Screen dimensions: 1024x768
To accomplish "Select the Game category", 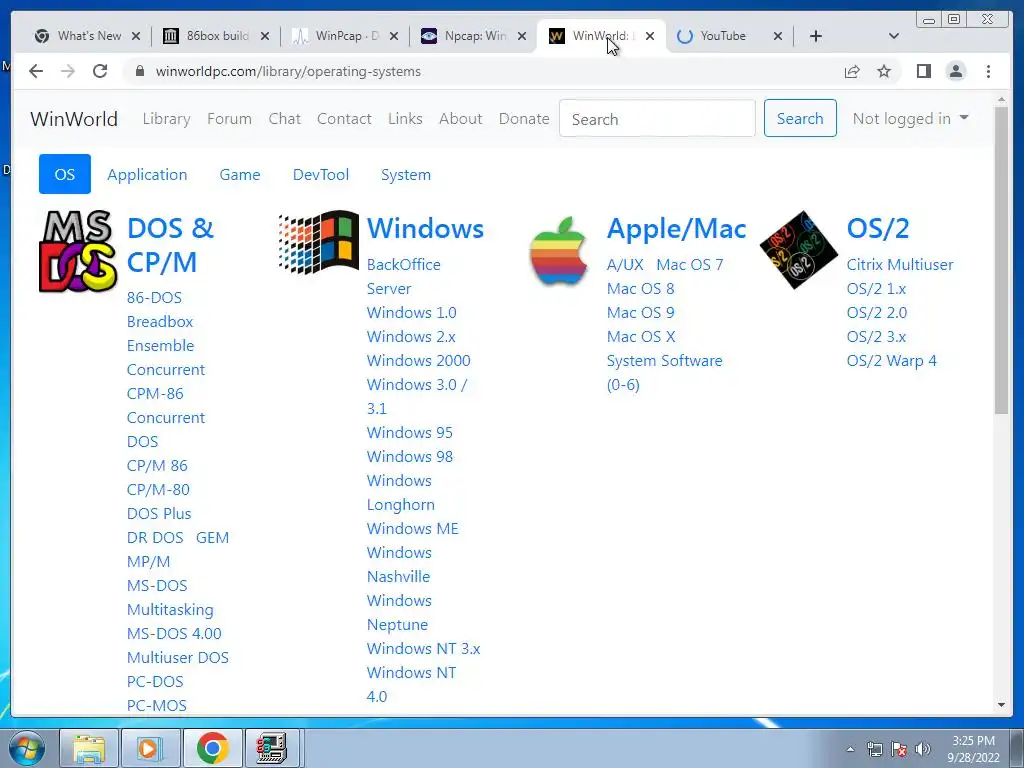I will [240, 174].
